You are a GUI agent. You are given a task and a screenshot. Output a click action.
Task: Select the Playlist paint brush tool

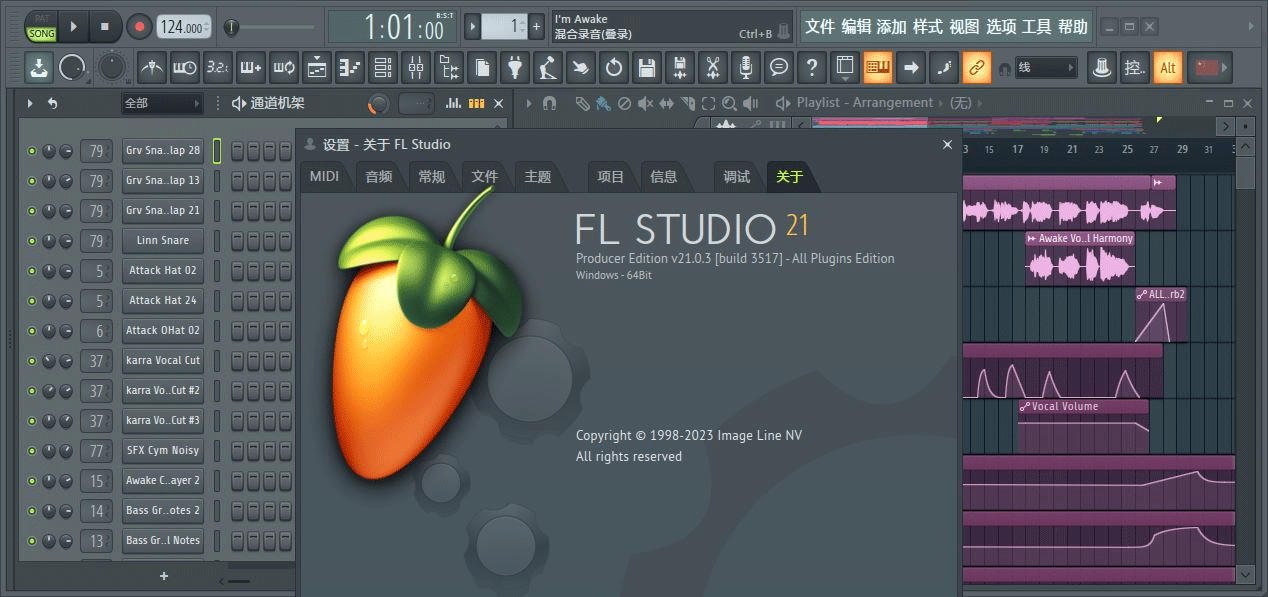(x=603, y=103)
